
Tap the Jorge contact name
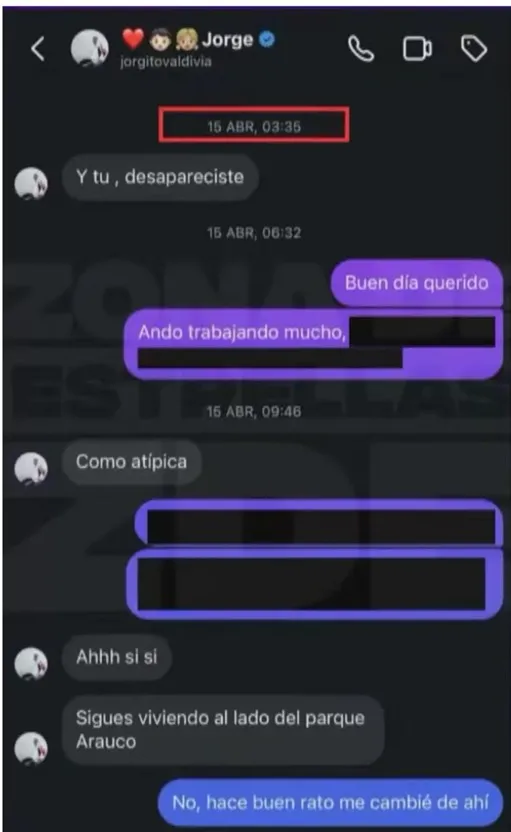(228, 39)
